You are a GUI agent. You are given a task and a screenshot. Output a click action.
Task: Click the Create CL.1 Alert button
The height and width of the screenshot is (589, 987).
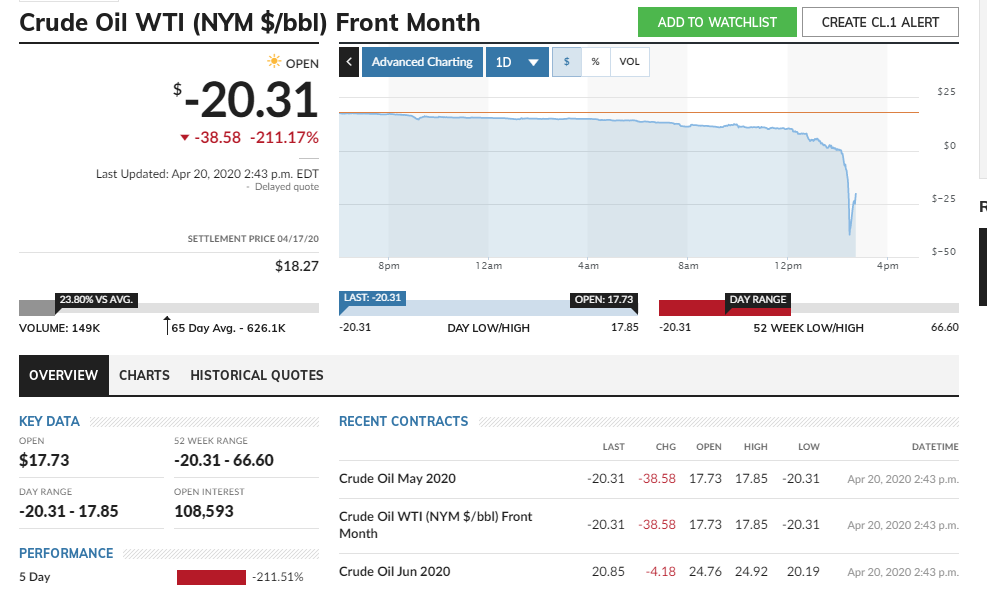pyautogui.click(x=879, y=22)
